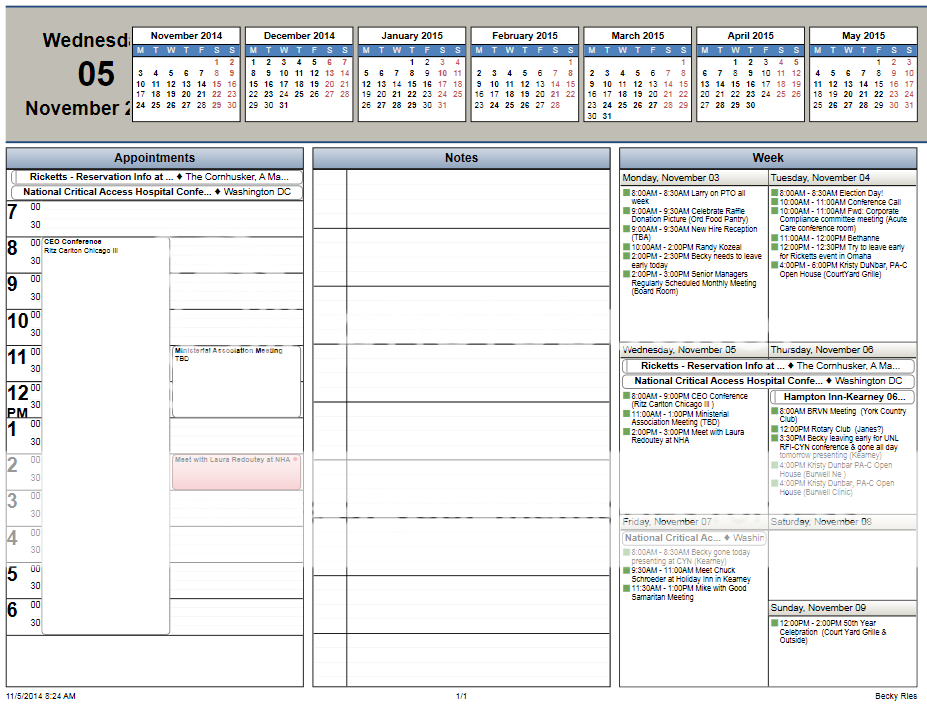Click green square beside BRVN Meeting entry
Viewport: 927px width, 707px height.
pos(775,411)
